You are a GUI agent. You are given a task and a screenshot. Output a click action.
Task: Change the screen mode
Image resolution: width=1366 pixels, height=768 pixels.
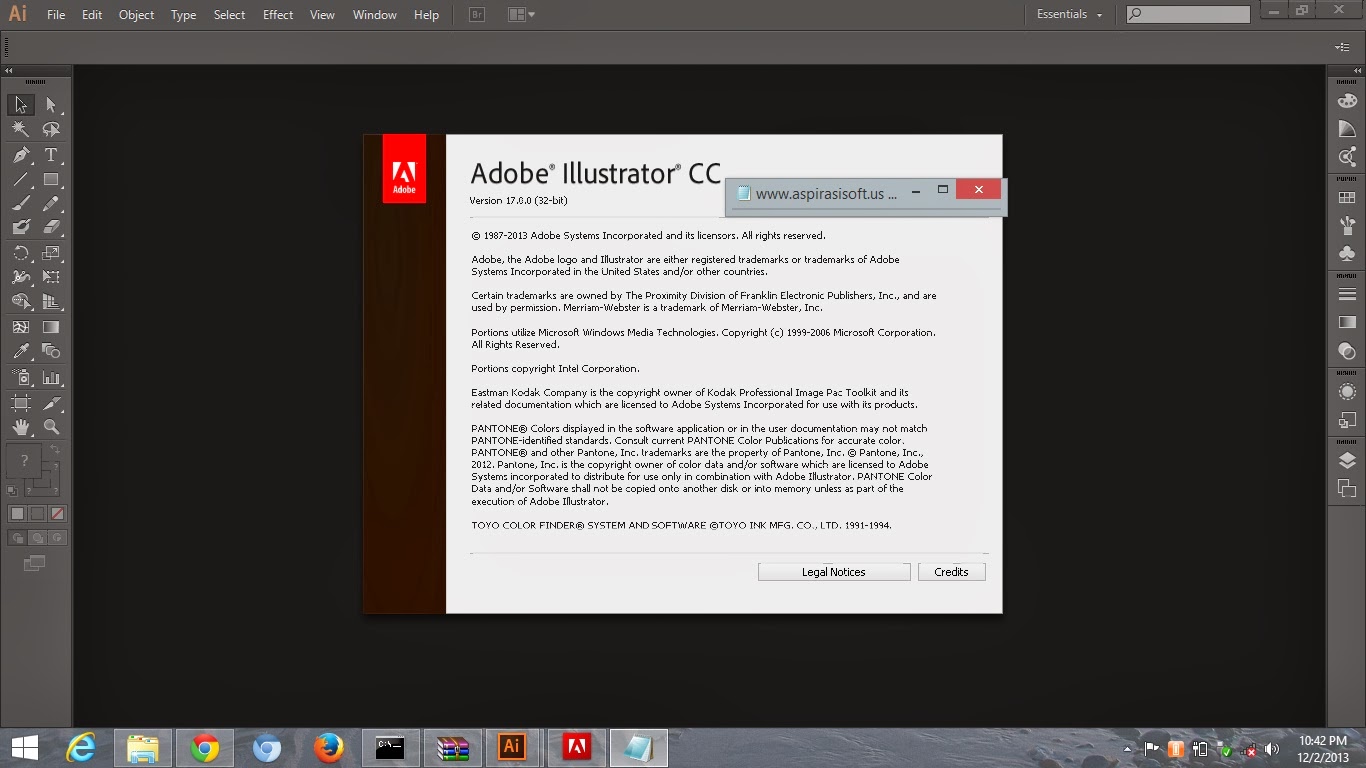pyautogui.click(x=35, y=564)
